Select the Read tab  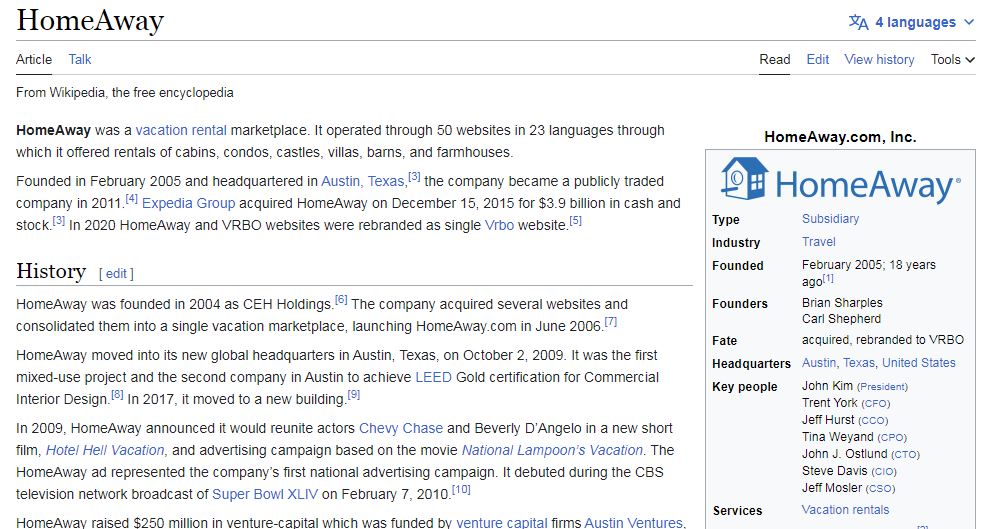774,59
